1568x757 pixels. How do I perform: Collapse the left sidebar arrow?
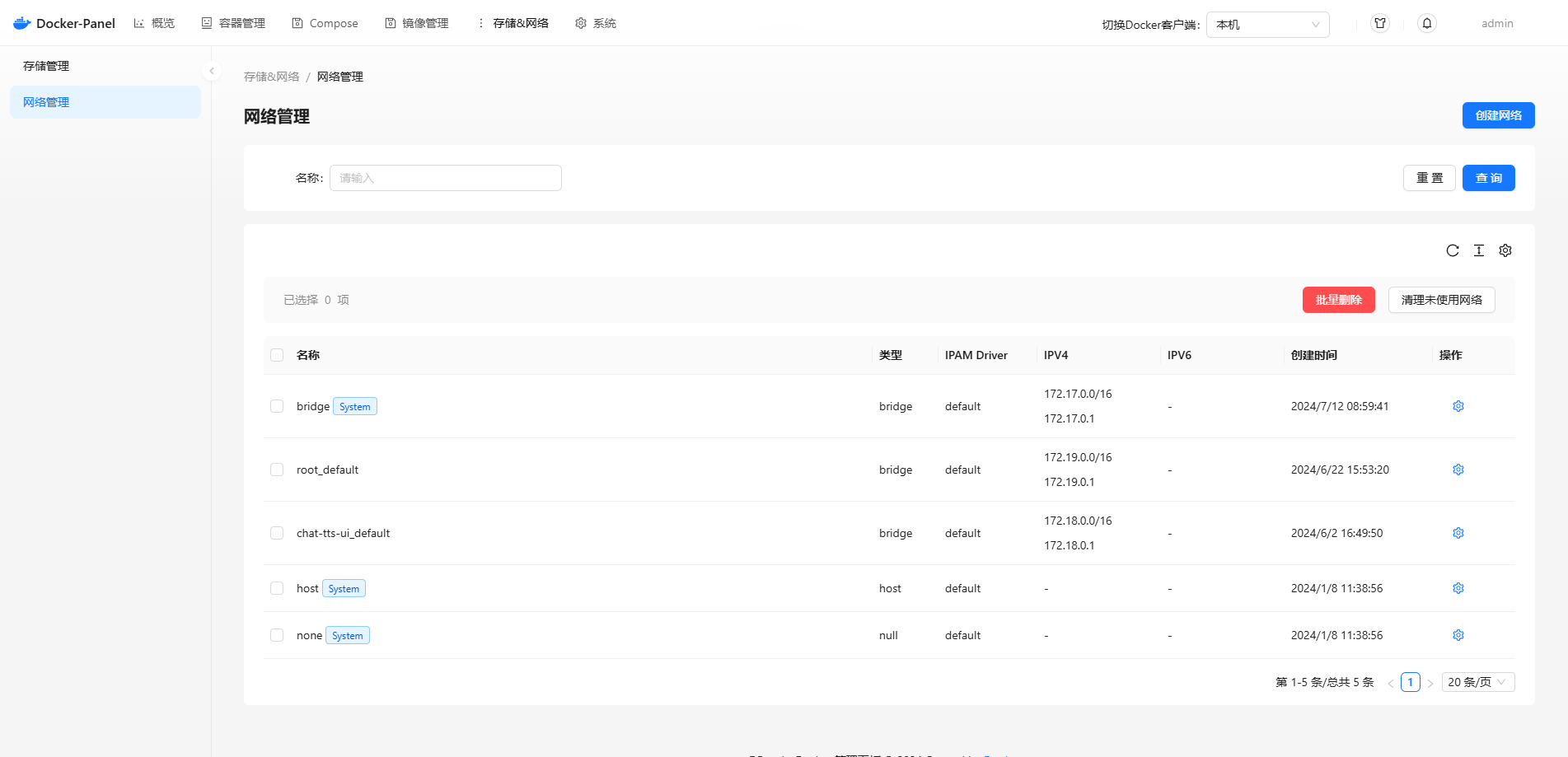[x=212, y=71]
